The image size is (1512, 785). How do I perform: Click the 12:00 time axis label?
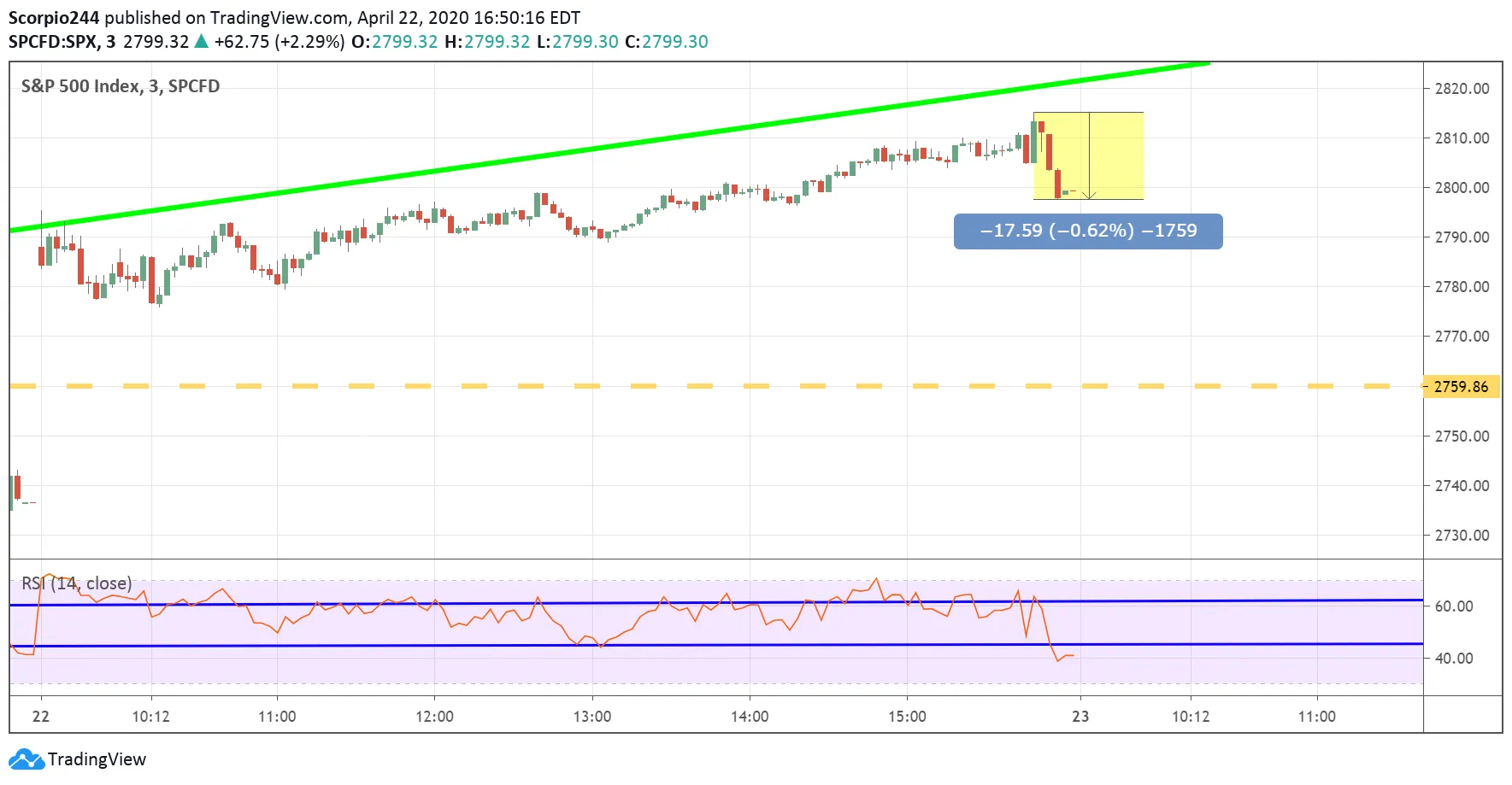(434, 717)
